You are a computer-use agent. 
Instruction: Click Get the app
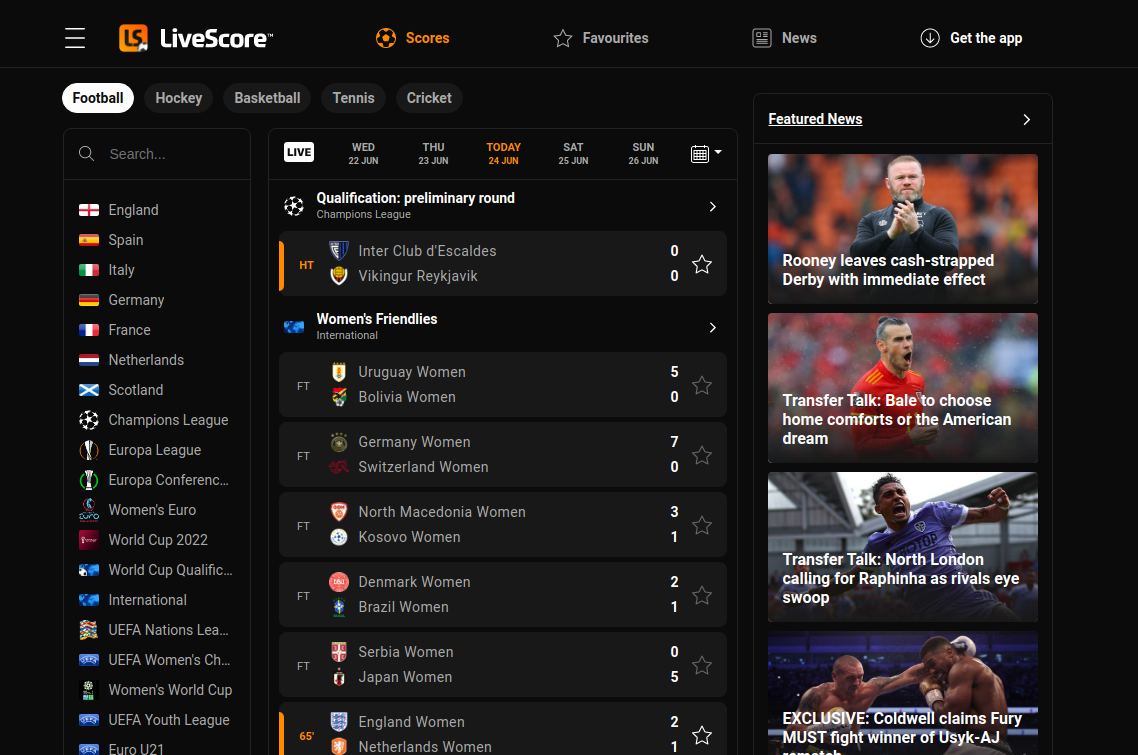971,38
